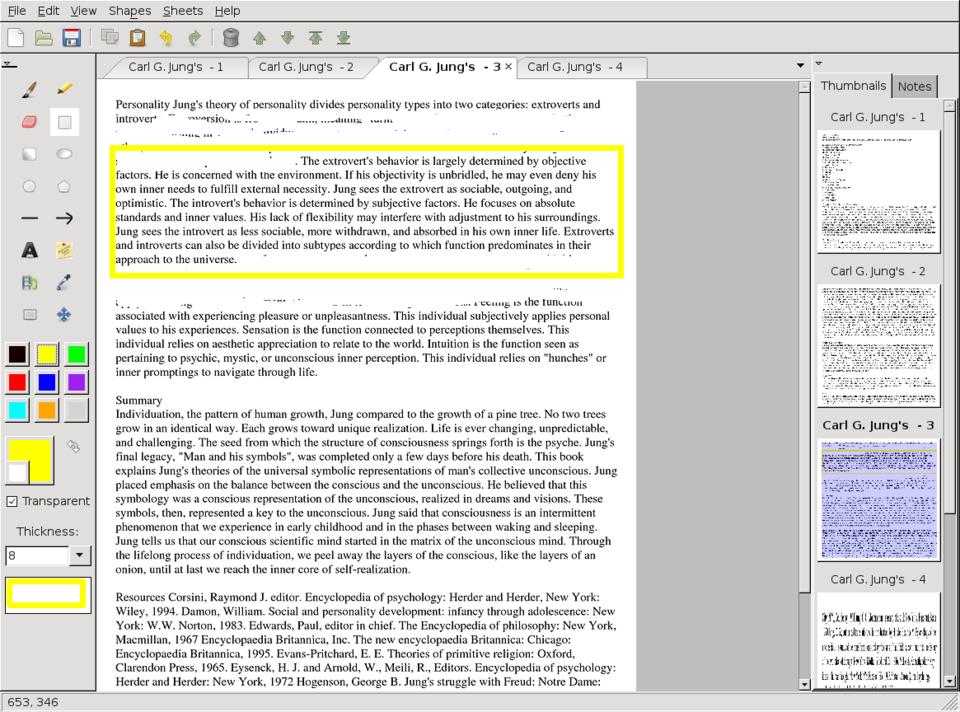The height and width of the screenshot is (712, 960).
Task: Choose the purple color swatch
Action: point(77,382)
